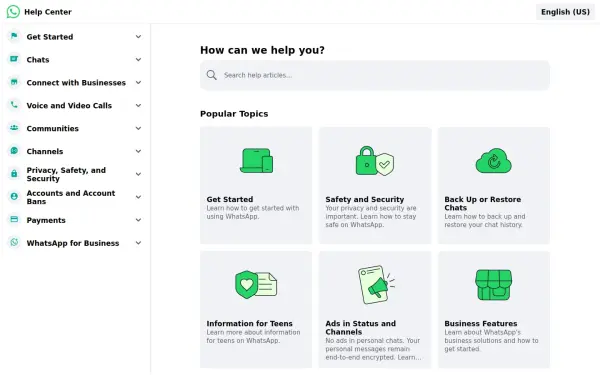Select Voice and Video Calls in sidebar

tap(69, 106)
